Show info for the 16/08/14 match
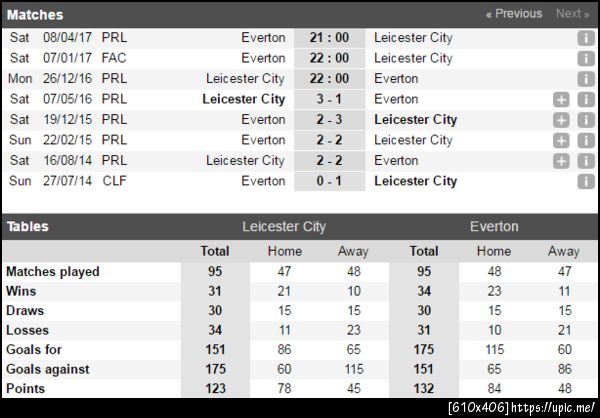 click(x=586, y=161)
